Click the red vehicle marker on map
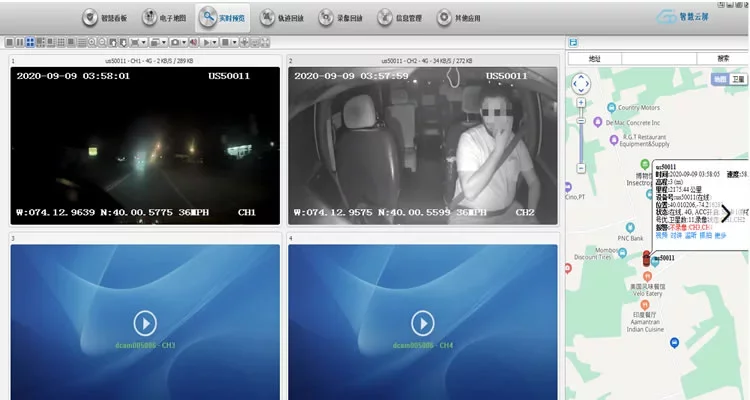This screenshot has width=750, height=400. tap(646, 259)
